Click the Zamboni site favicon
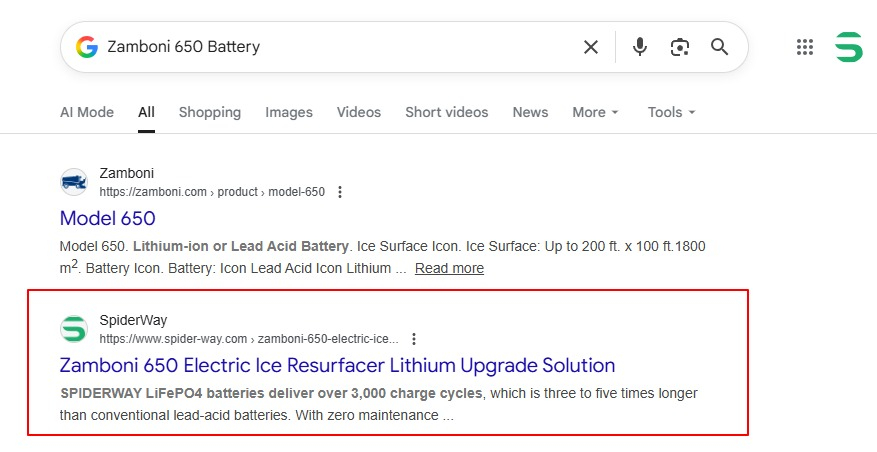The image size is (877, 452). (x=74, y=182)
